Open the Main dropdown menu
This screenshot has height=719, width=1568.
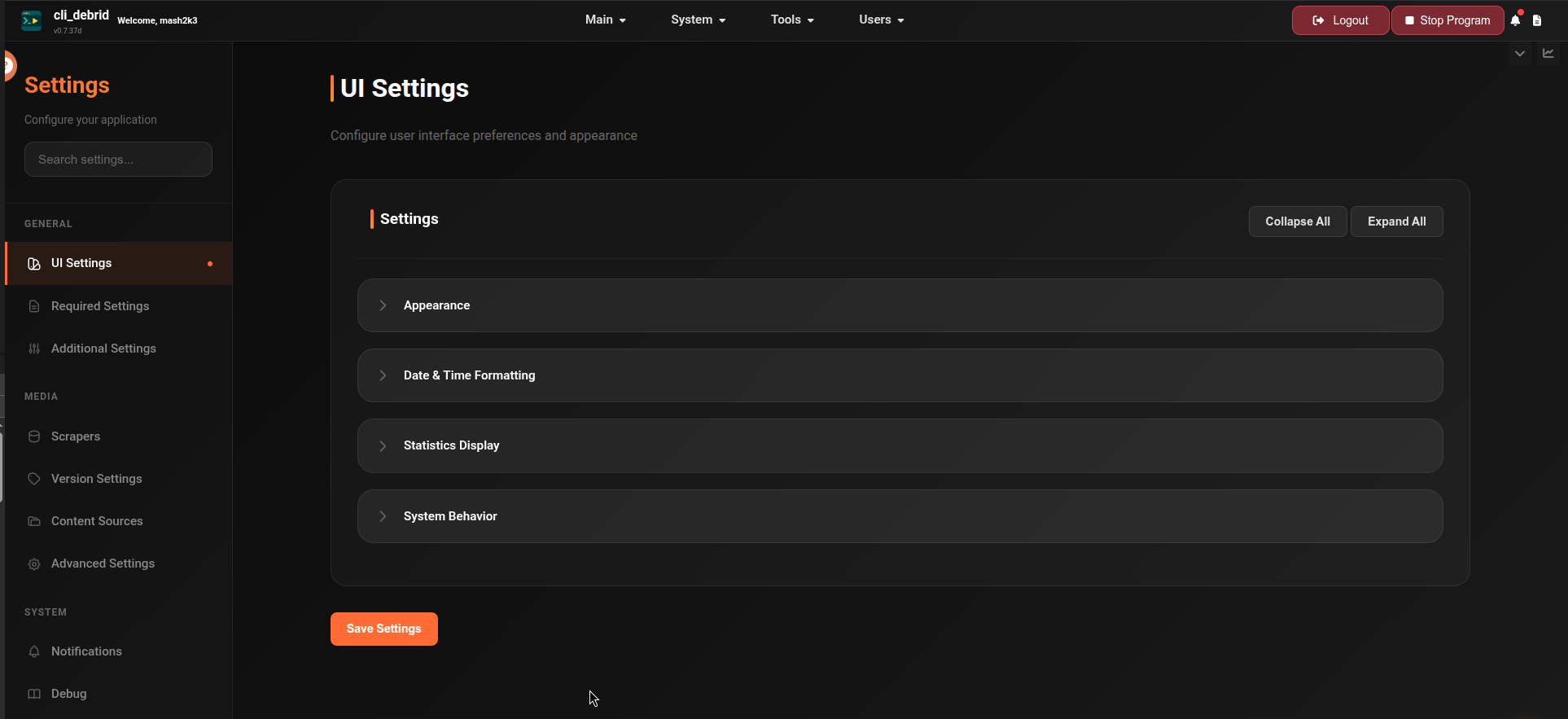coord(606,20)
